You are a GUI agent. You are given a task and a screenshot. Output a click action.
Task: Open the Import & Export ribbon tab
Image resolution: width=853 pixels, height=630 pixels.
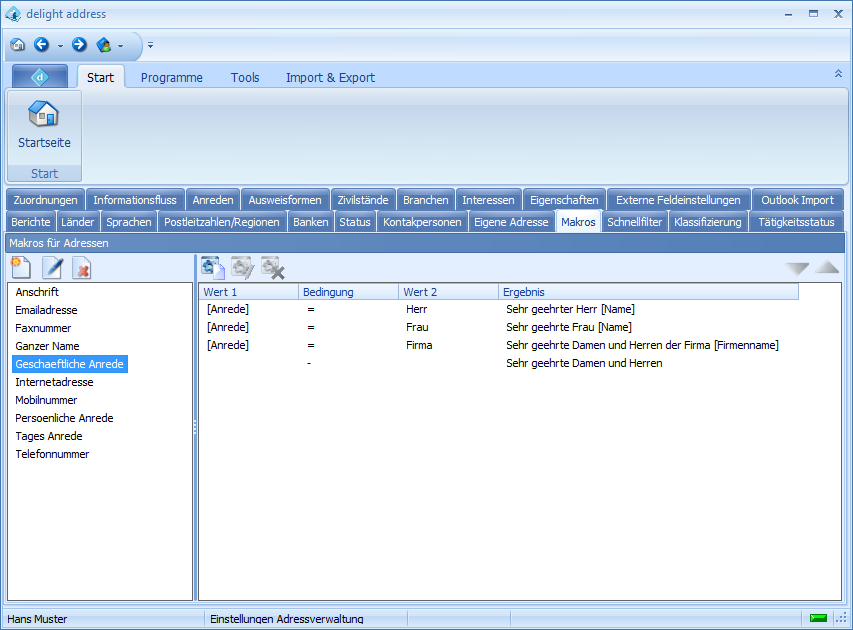tap(330, 78)
